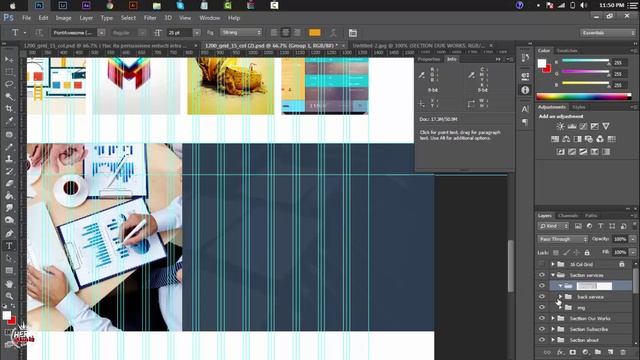Open the Essentials workspace dropdown

[607, 33]
